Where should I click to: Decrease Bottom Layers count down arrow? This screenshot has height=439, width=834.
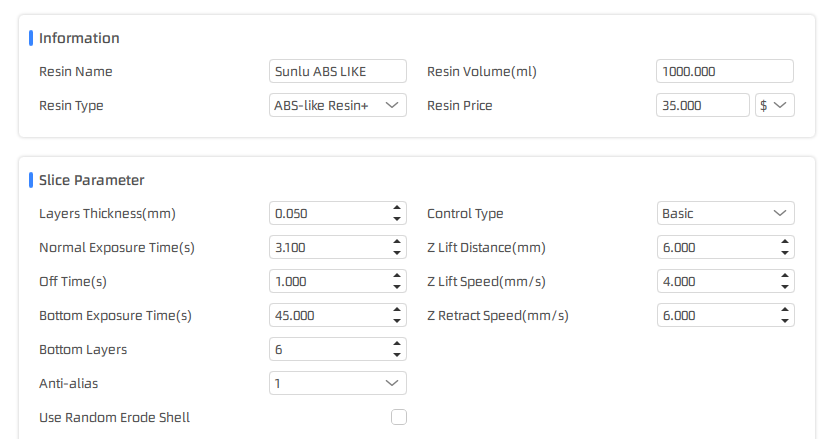(x=397, y=355)
